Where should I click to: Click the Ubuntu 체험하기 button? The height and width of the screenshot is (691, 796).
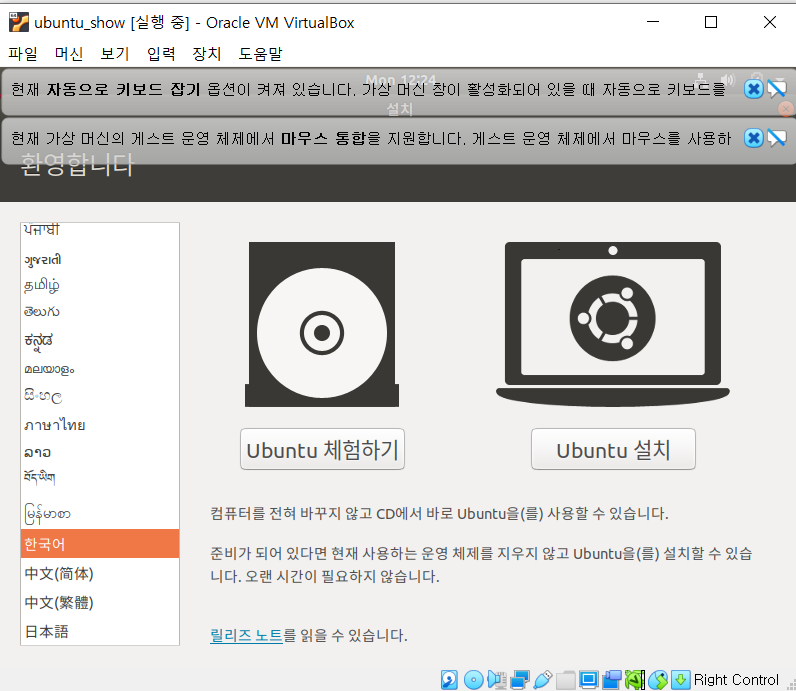[x=322, y=449]
